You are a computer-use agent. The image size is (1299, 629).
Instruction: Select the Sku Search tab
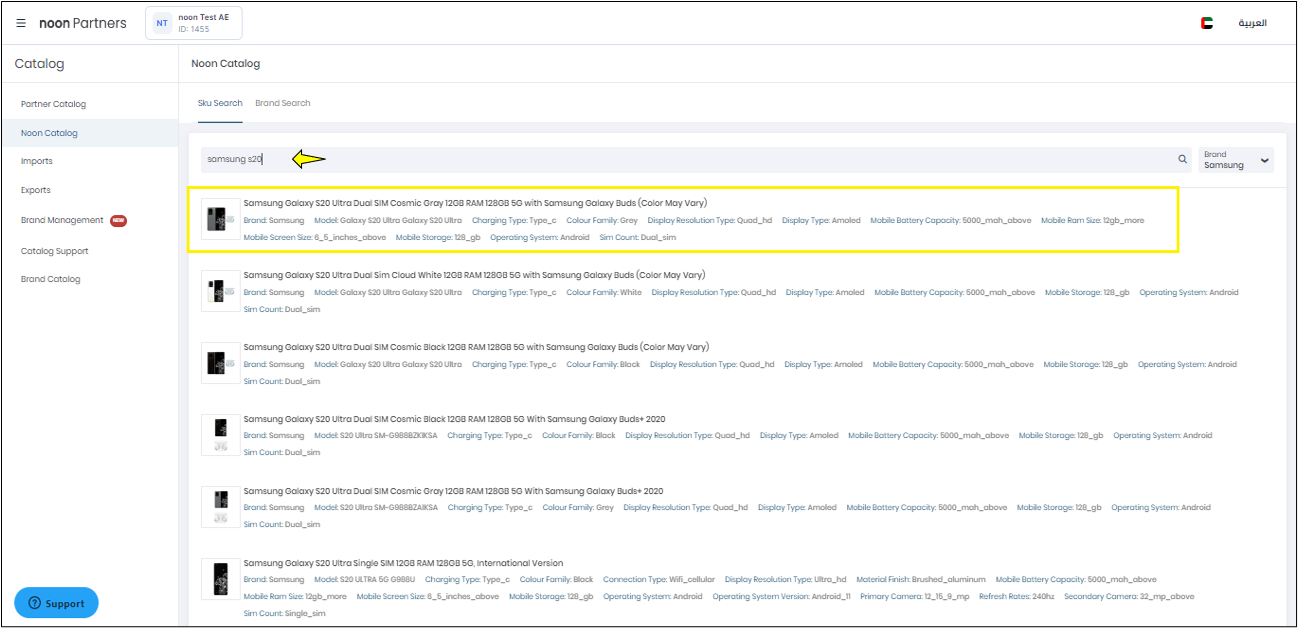click(219, 103)
